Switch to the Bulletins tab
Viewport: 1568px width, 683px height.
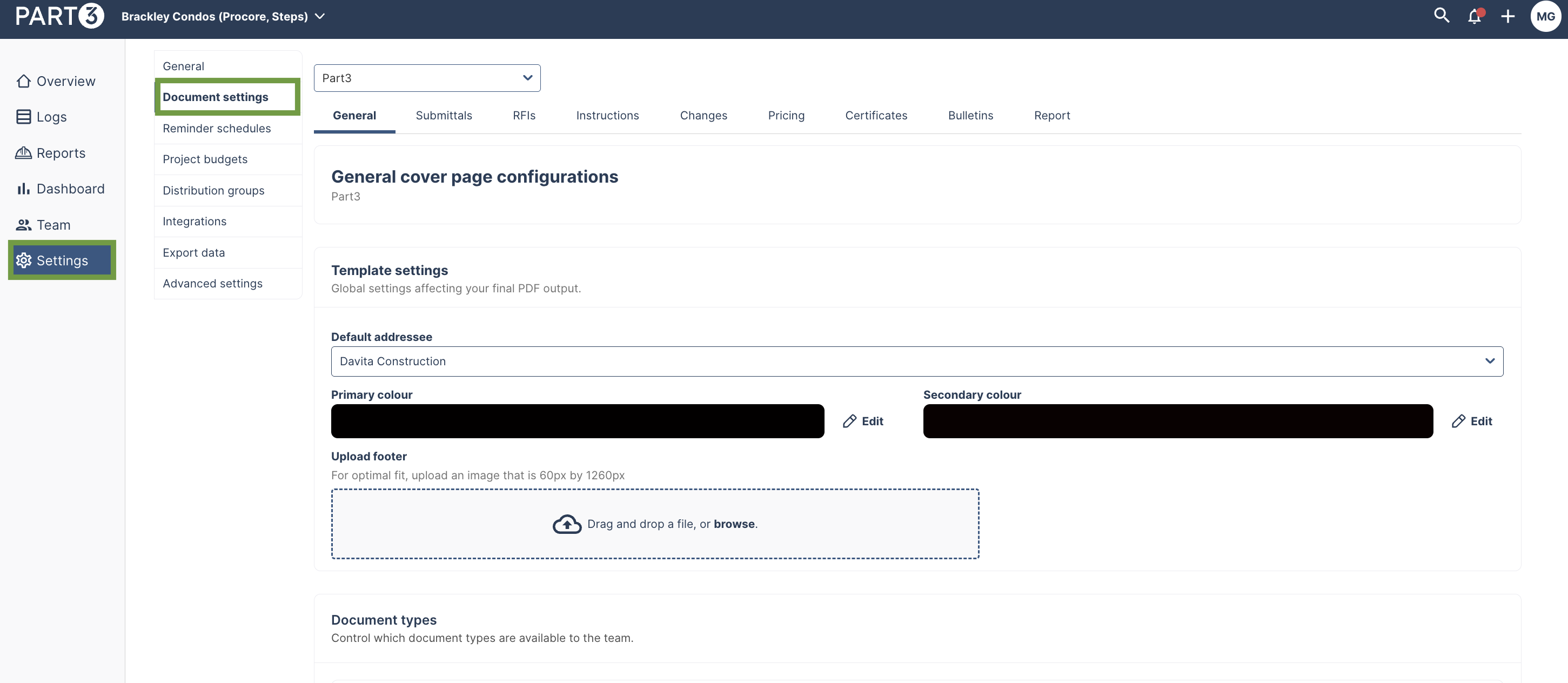coord(970,116)
